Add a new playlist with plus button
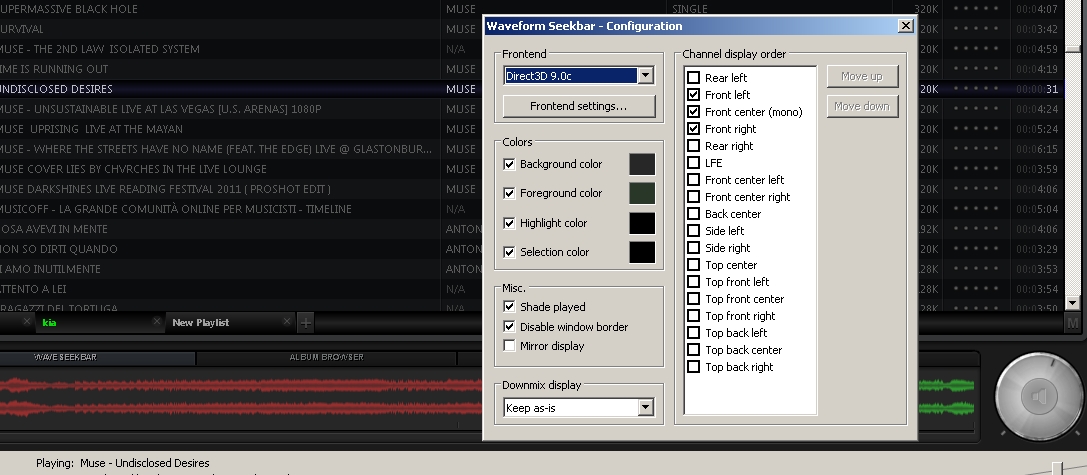The image size is (1087, 475). click(x=306, y=322)
